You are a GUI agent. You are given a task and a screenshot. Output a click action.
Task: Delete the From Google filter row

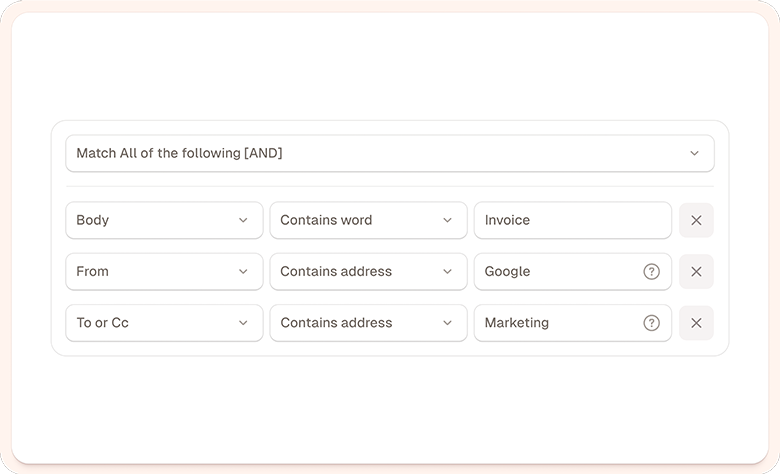click(696, 271)
